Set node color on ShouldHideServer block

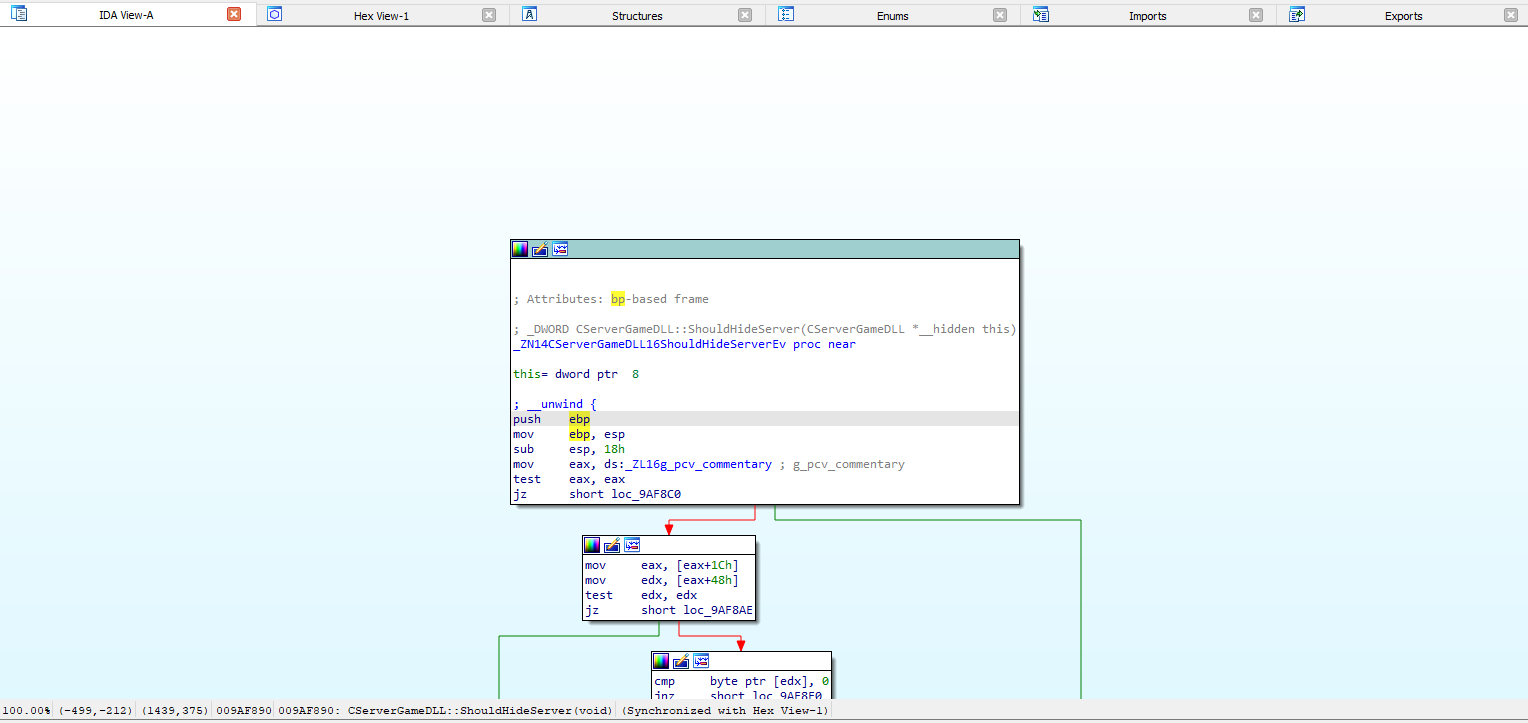[520, 249]
